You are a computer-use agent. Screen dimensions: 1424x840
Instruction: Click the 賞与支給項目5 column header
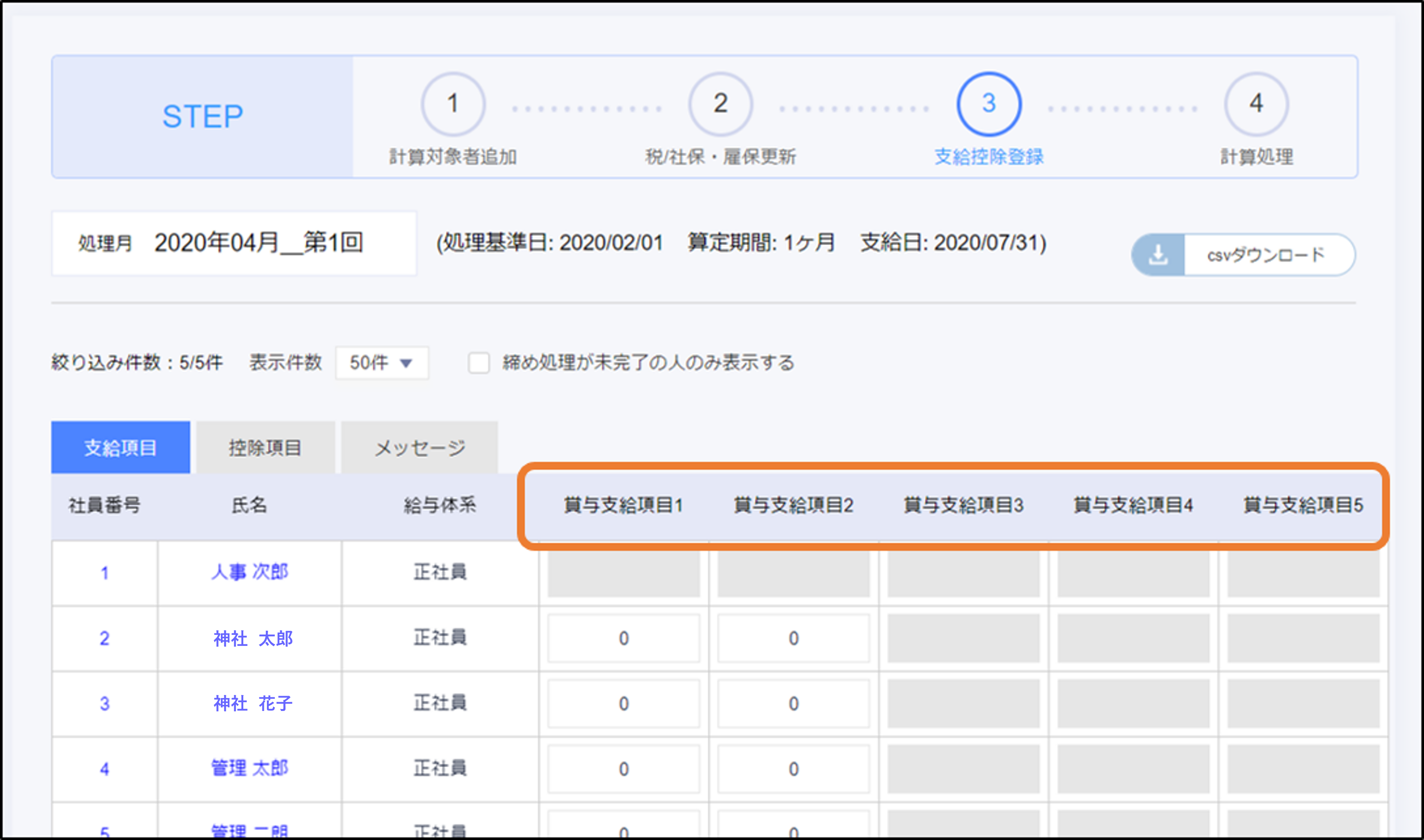1303,505
